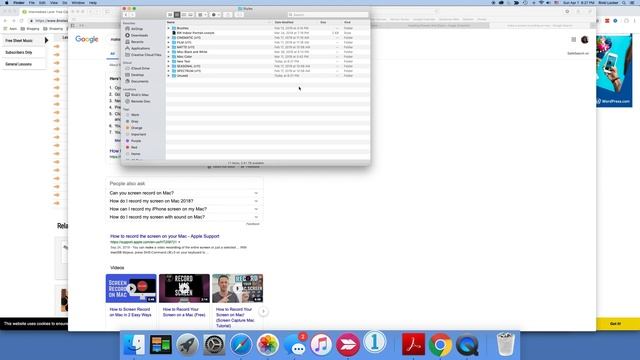Open the Trash from the Dock

pos(506,344)
